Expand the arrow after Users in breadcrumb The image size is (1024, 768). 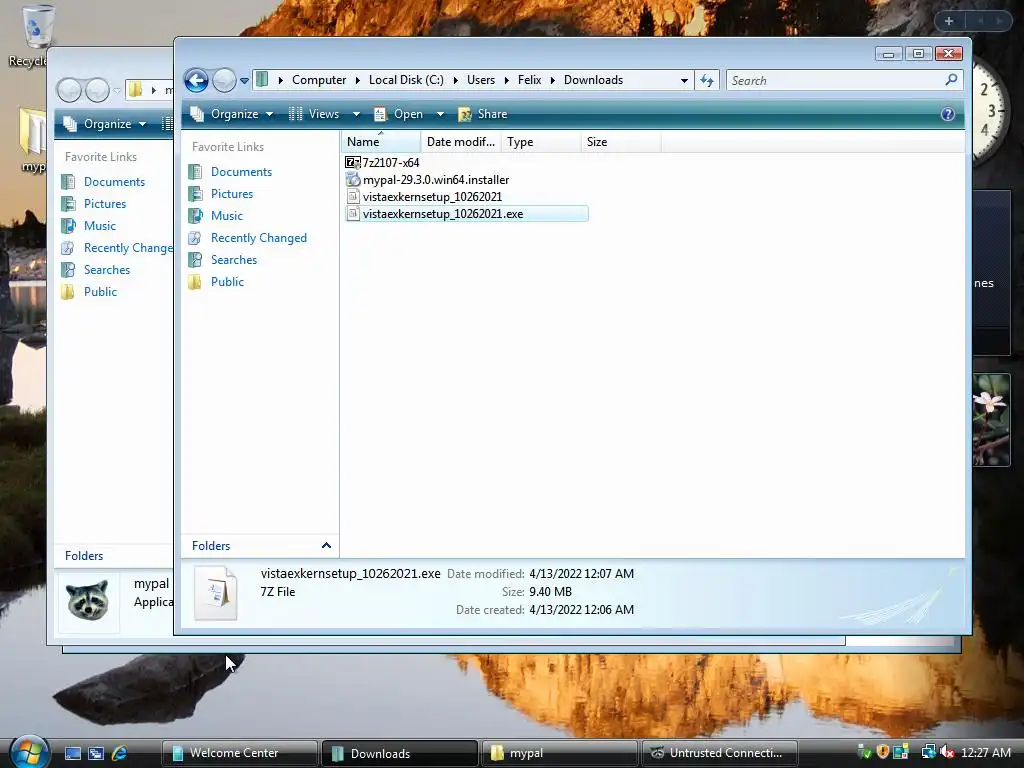pyautogui.click(x=507, y=80)
